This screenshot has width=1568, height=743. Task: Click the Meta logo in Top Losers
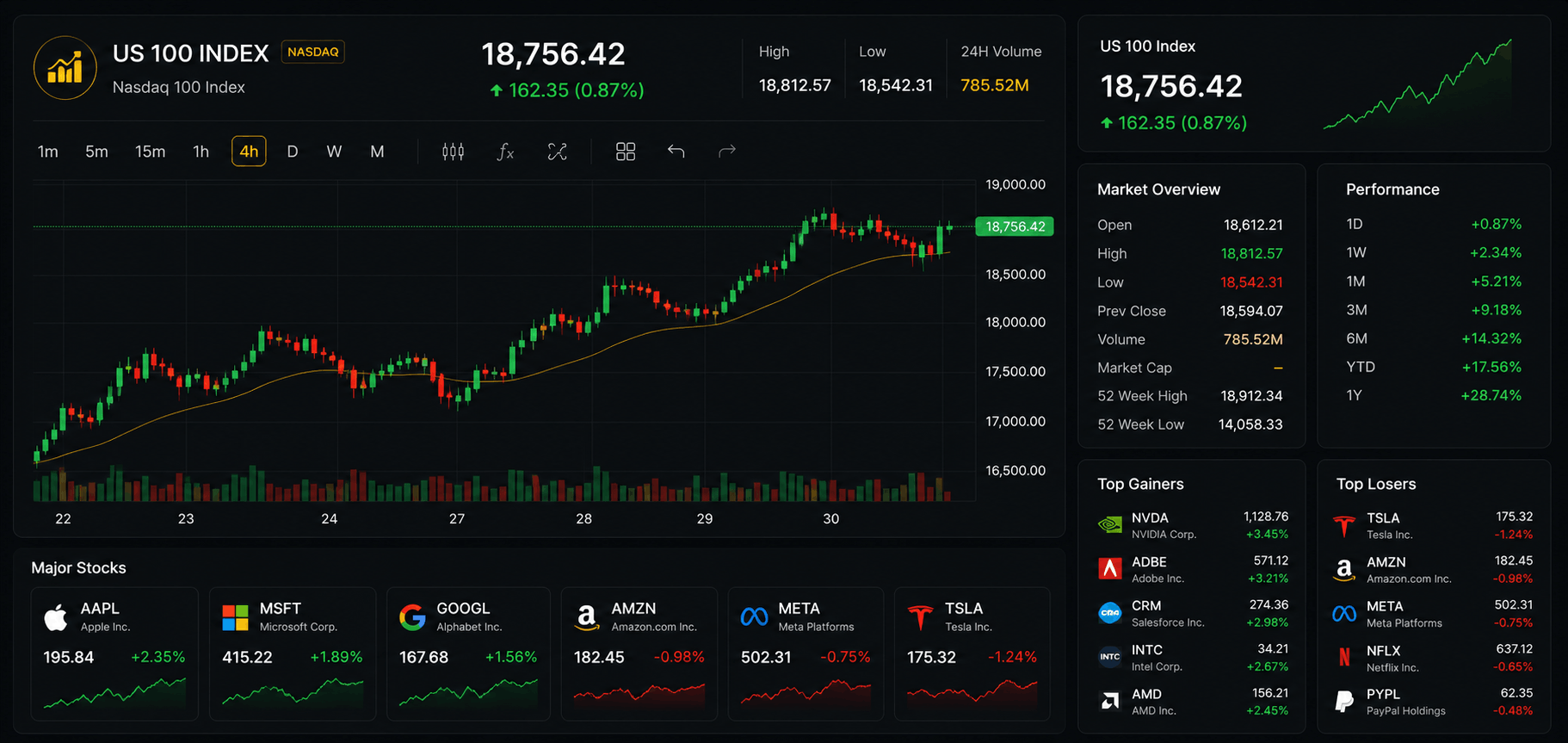(1344, 614)
